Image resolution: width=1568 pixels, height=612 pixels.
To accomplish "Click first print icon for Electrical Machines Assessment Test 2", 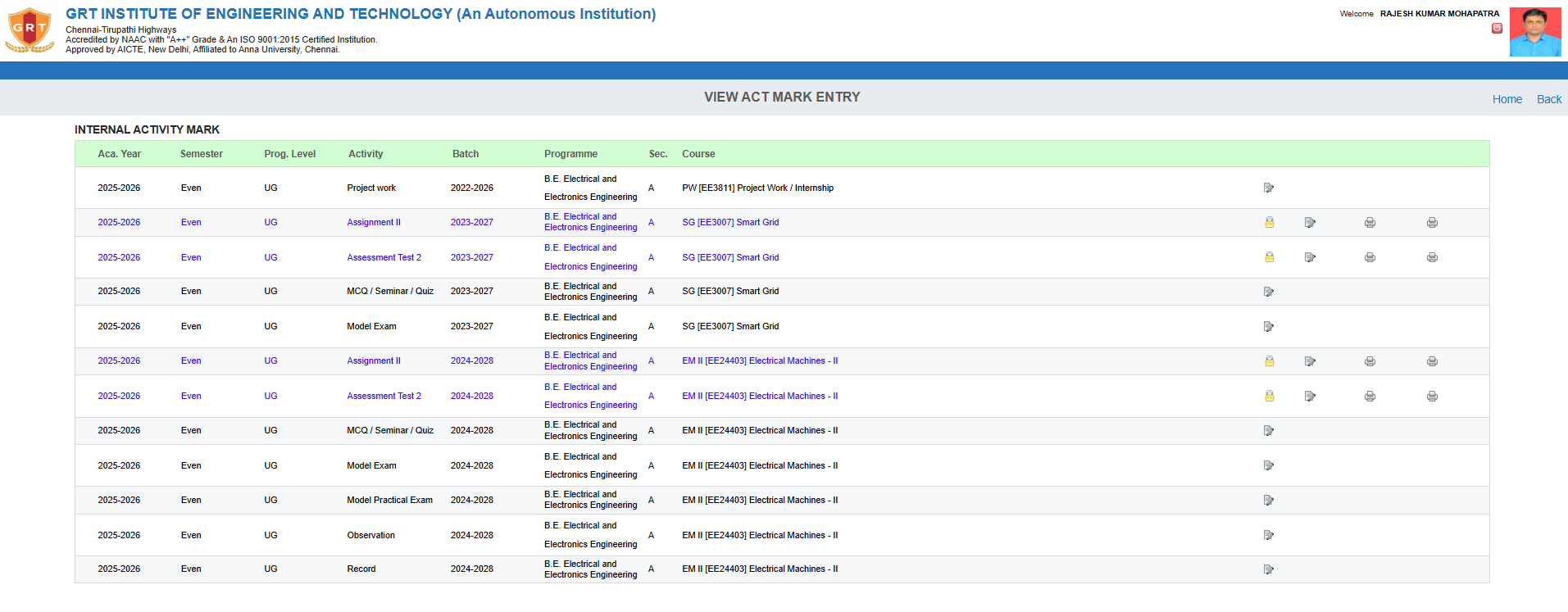I will pos(1370,396).
